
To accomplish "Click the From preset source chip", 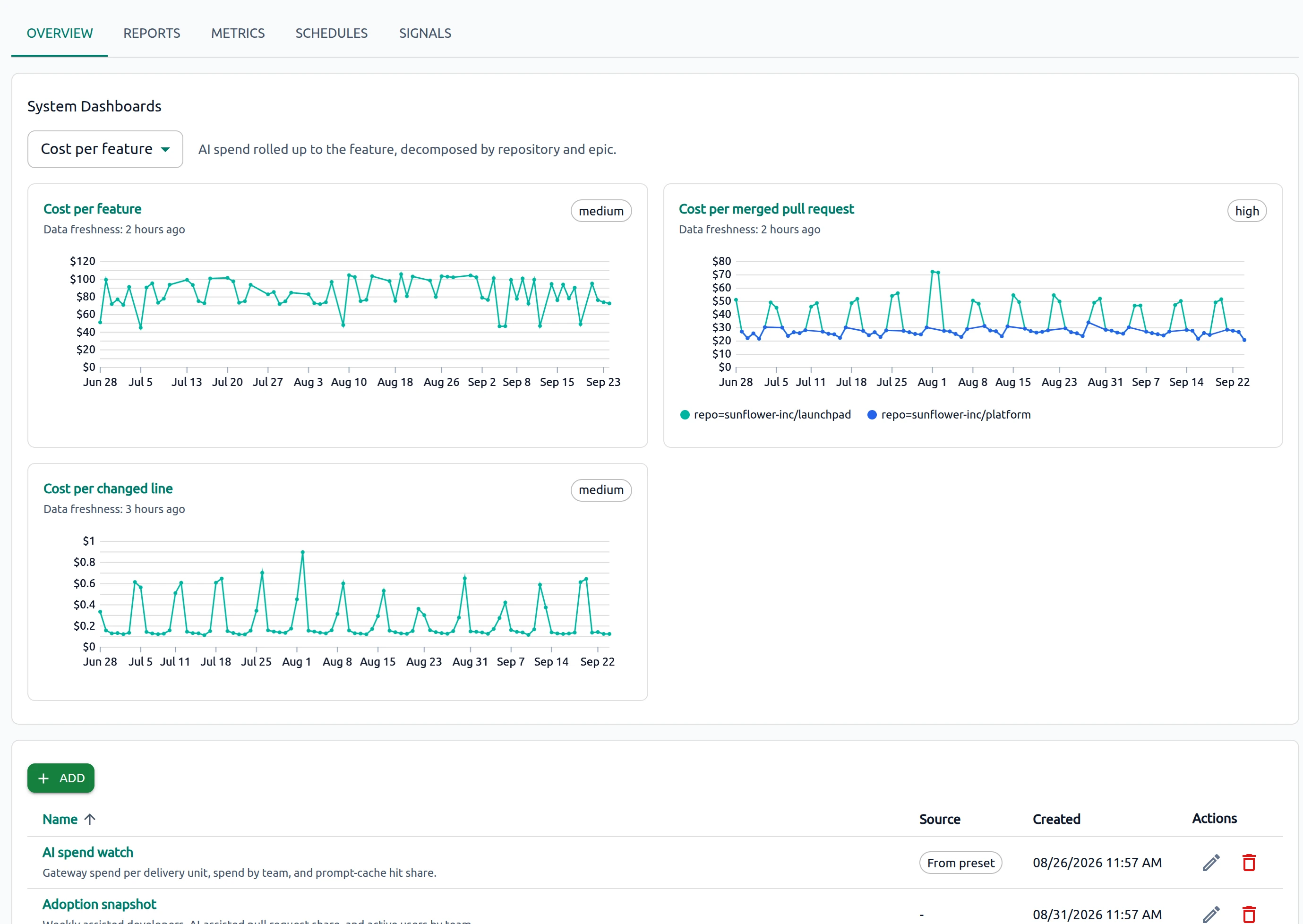I will click(960, 863).
